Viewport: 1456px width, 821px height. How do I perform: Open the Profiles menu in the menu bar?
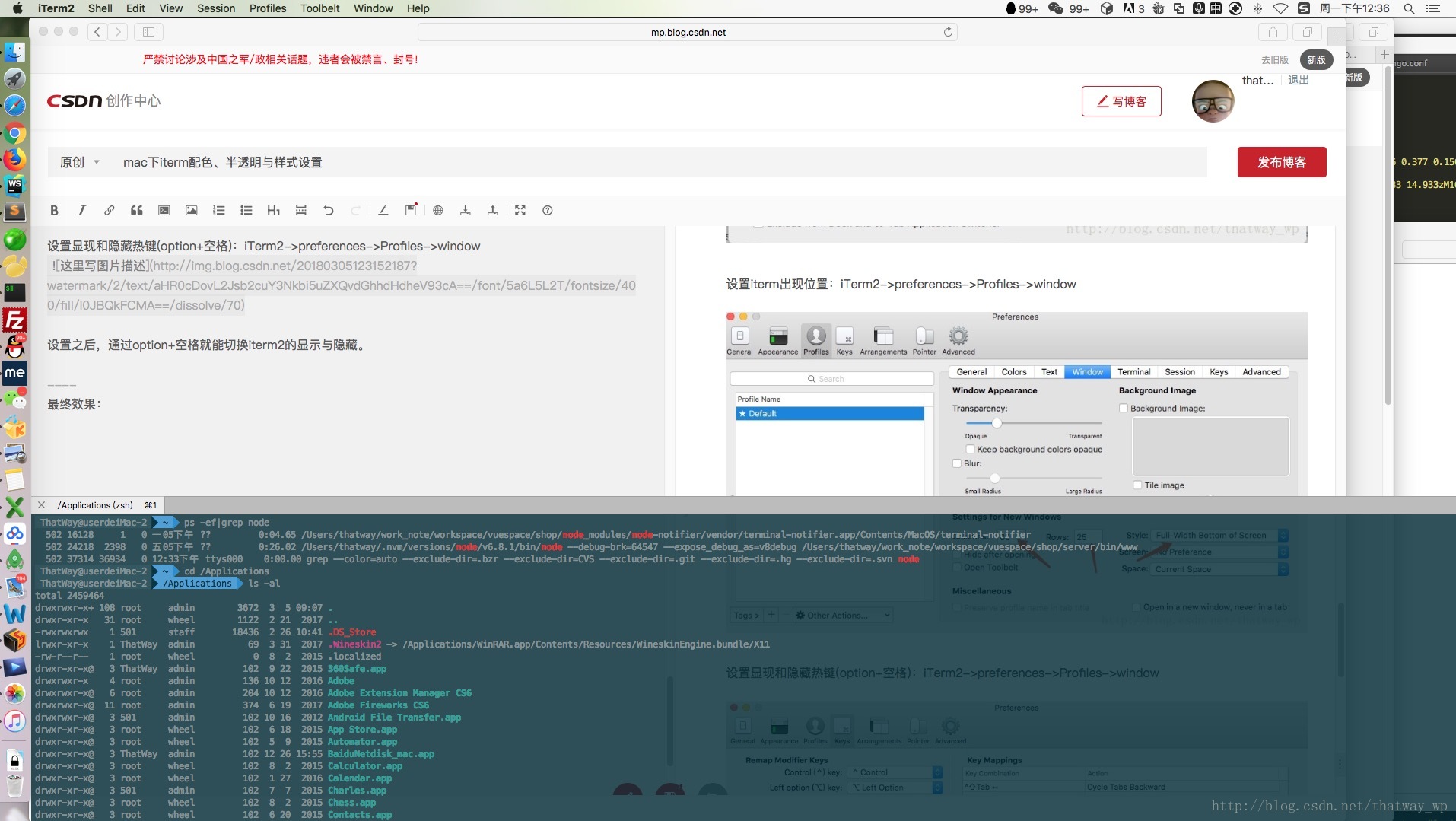268,8
